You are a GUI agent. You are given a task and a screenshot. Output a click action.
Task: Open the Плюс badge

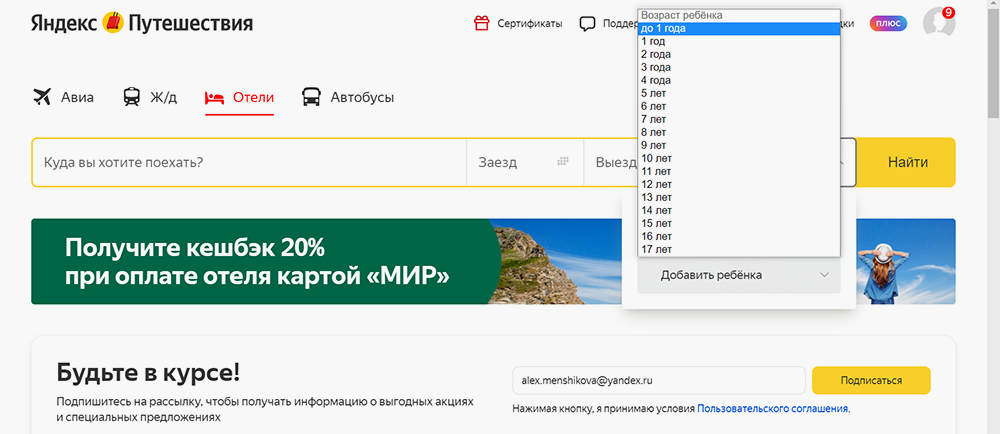pos(888,24)
